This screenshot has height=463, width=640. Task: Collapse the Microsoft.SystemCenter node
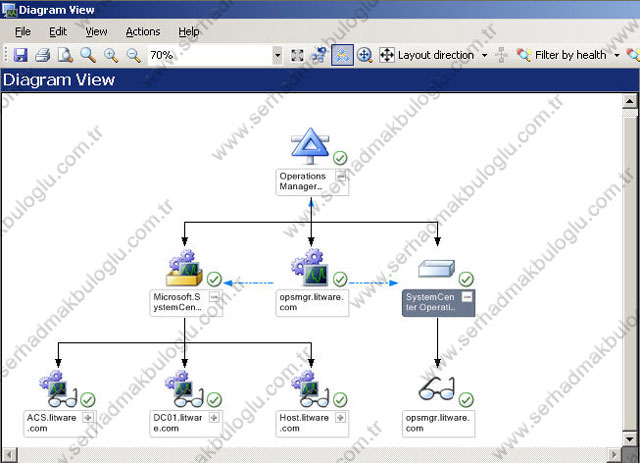coord(214,297)
